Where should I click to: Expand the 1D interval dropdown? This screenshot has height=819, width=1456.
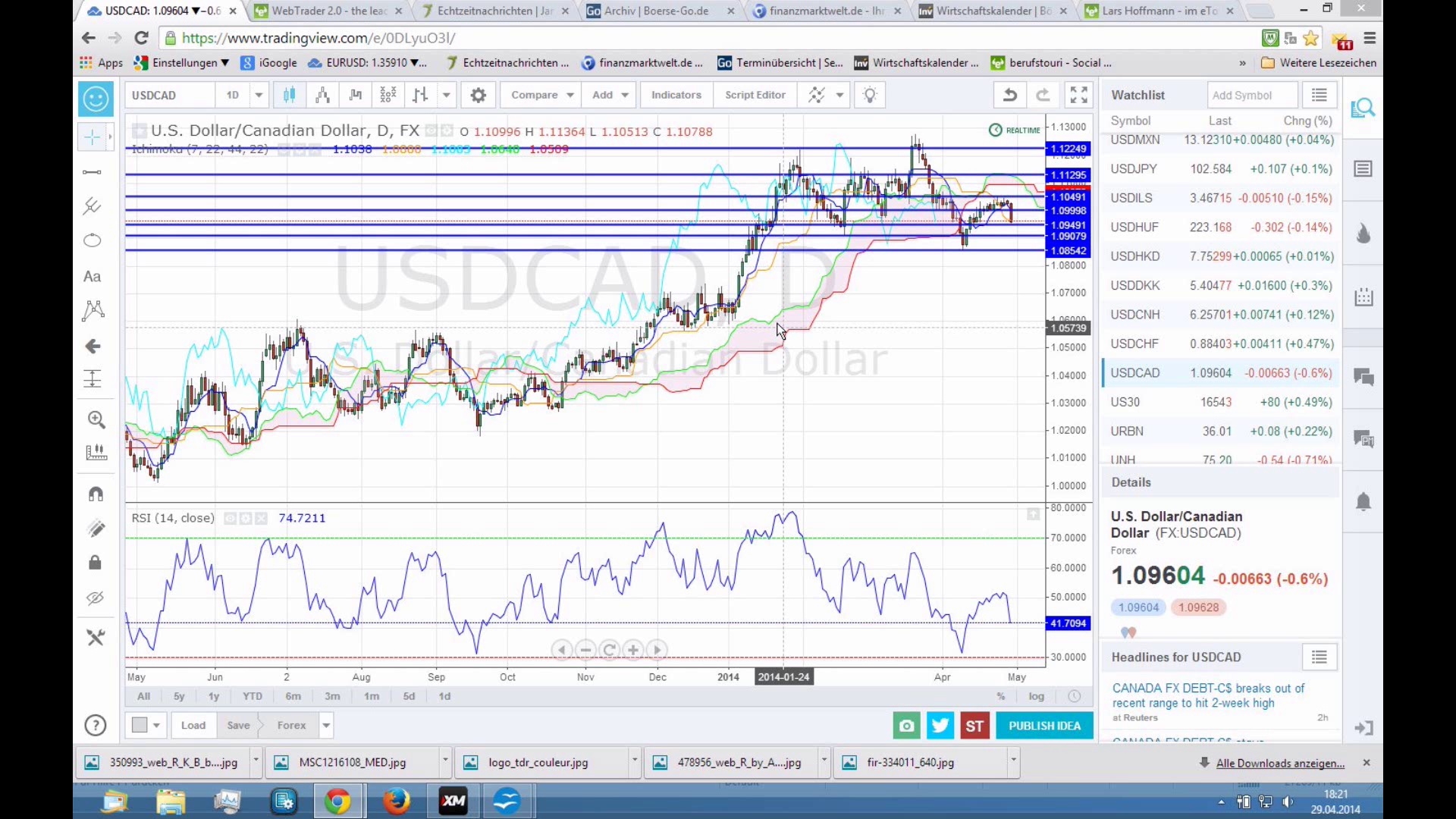tap(259, 95)
